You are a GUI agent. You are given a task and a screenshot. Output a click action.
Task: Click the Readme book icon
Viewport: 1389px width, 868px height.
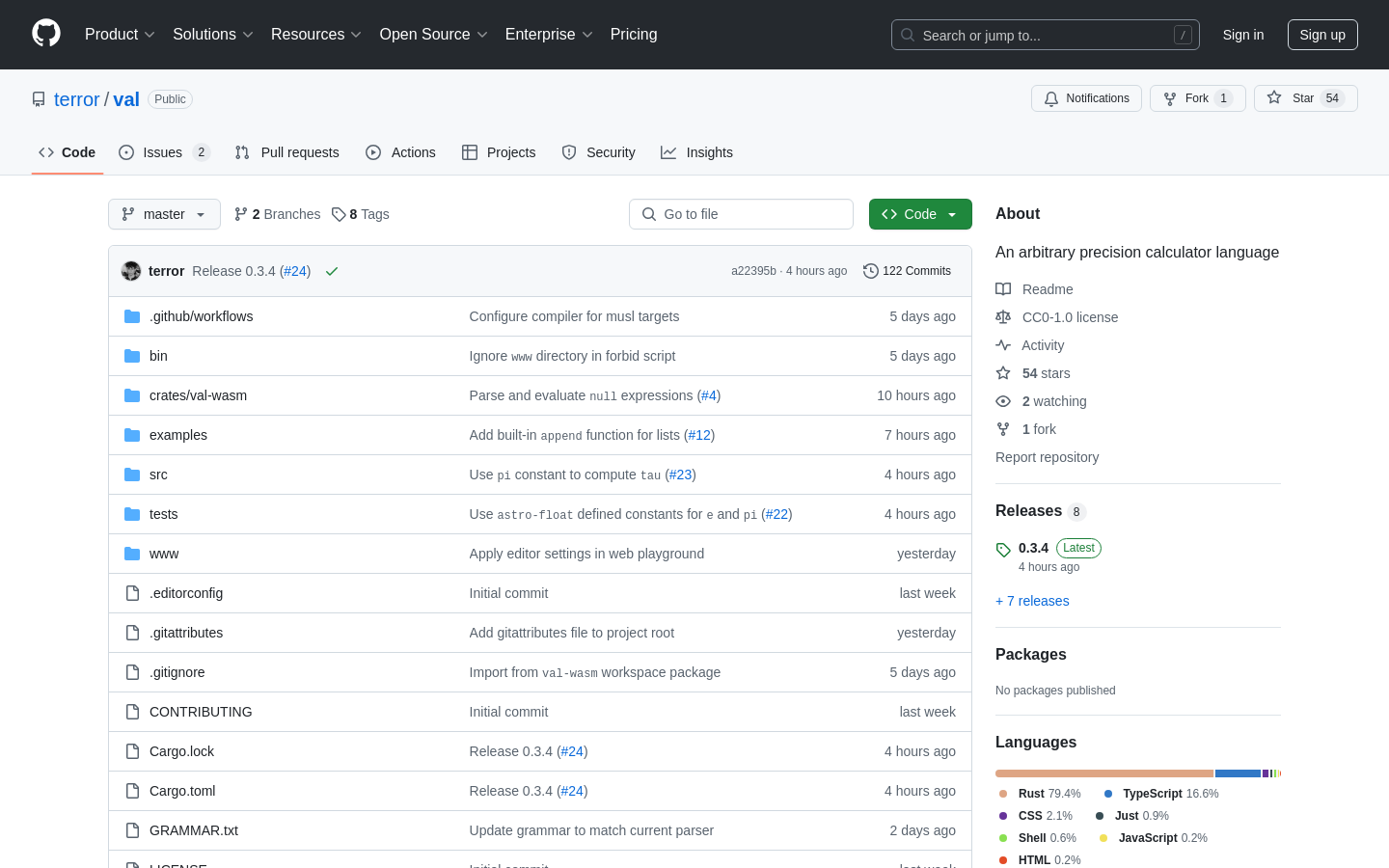click(1003, 289)
